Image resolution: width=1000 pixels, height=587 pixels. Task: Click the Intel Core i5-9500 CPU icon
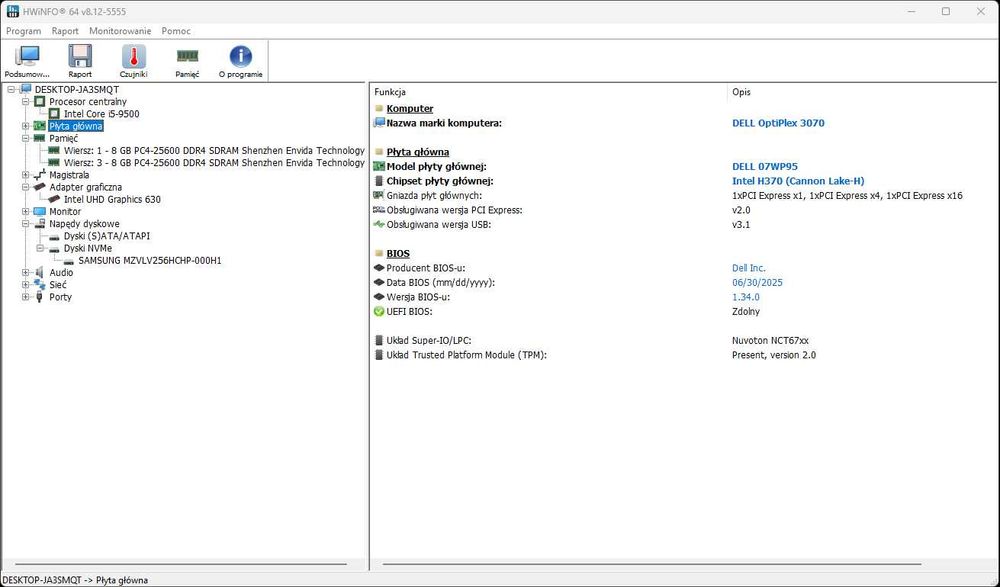coord(54,114)
